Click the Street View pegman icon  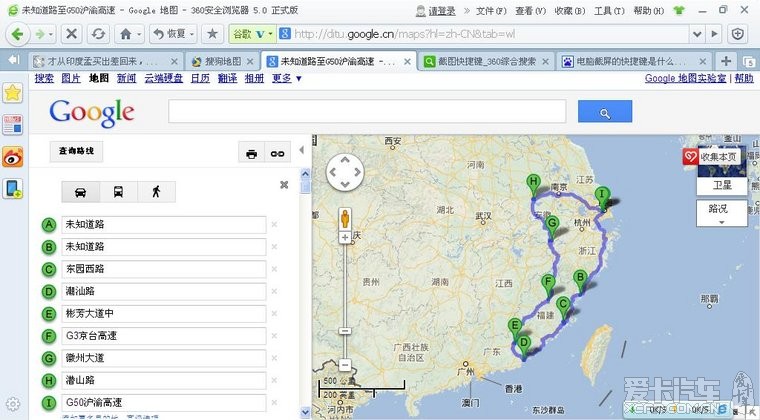(345, 218)
